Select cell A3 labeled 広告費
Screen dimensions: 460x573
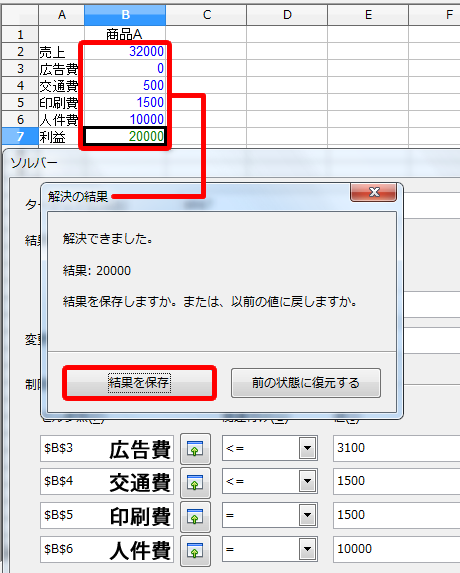(x=62, y=68)
